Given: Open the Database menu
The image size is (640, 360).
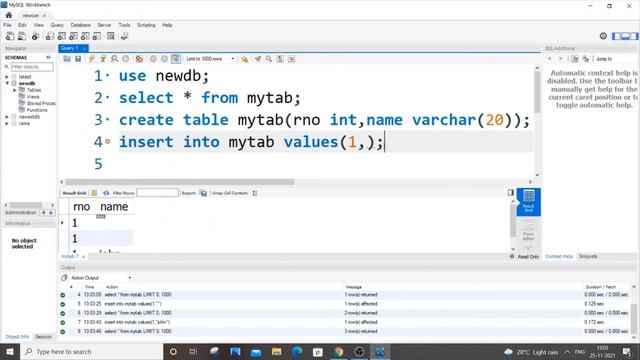Looking at the screenshot, I should (80, 25).
